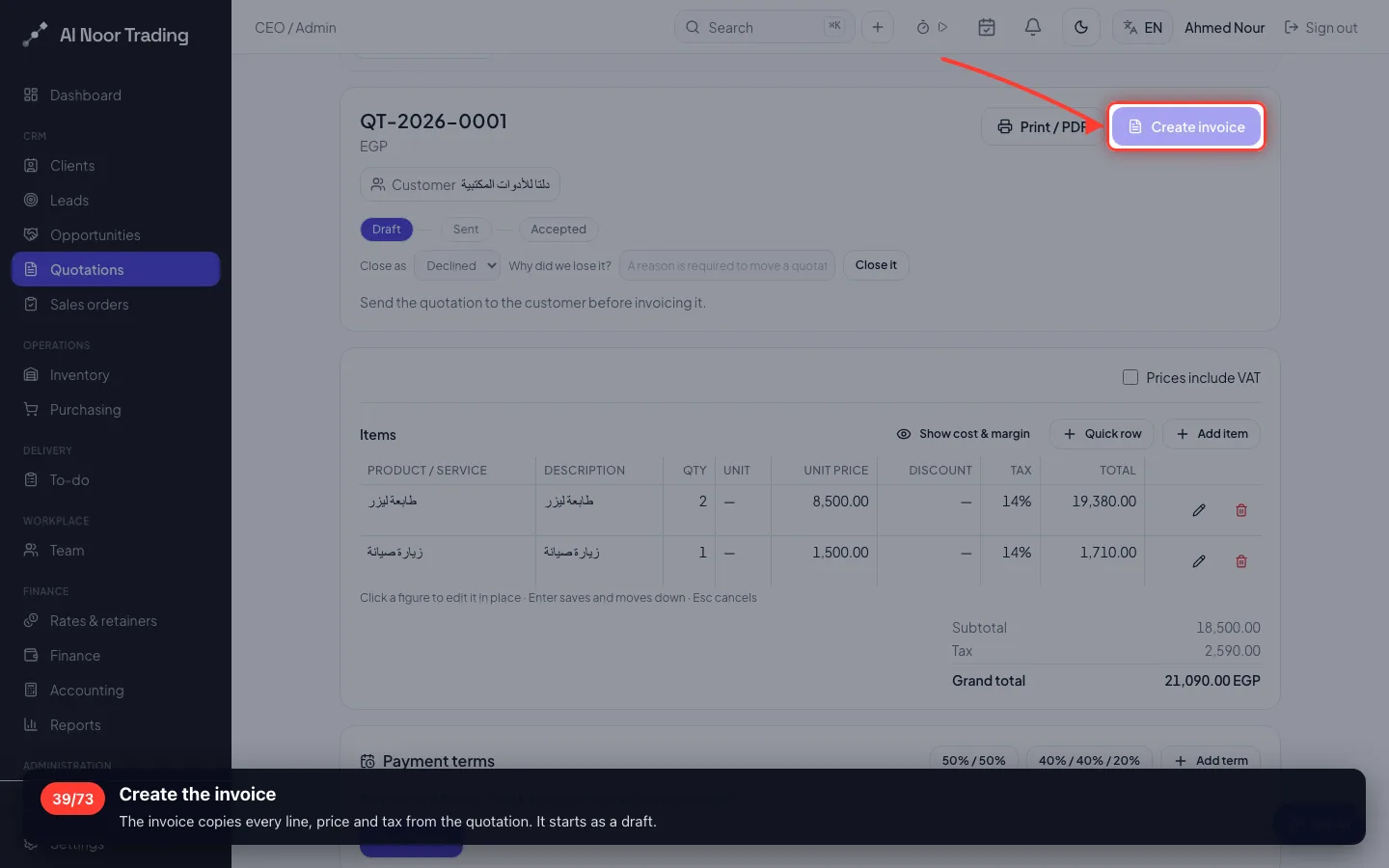Delete the طابعة ليزر line item
Viewport: 1389px width, 868px height.
pyautogui.click(x=1241, y=510)
